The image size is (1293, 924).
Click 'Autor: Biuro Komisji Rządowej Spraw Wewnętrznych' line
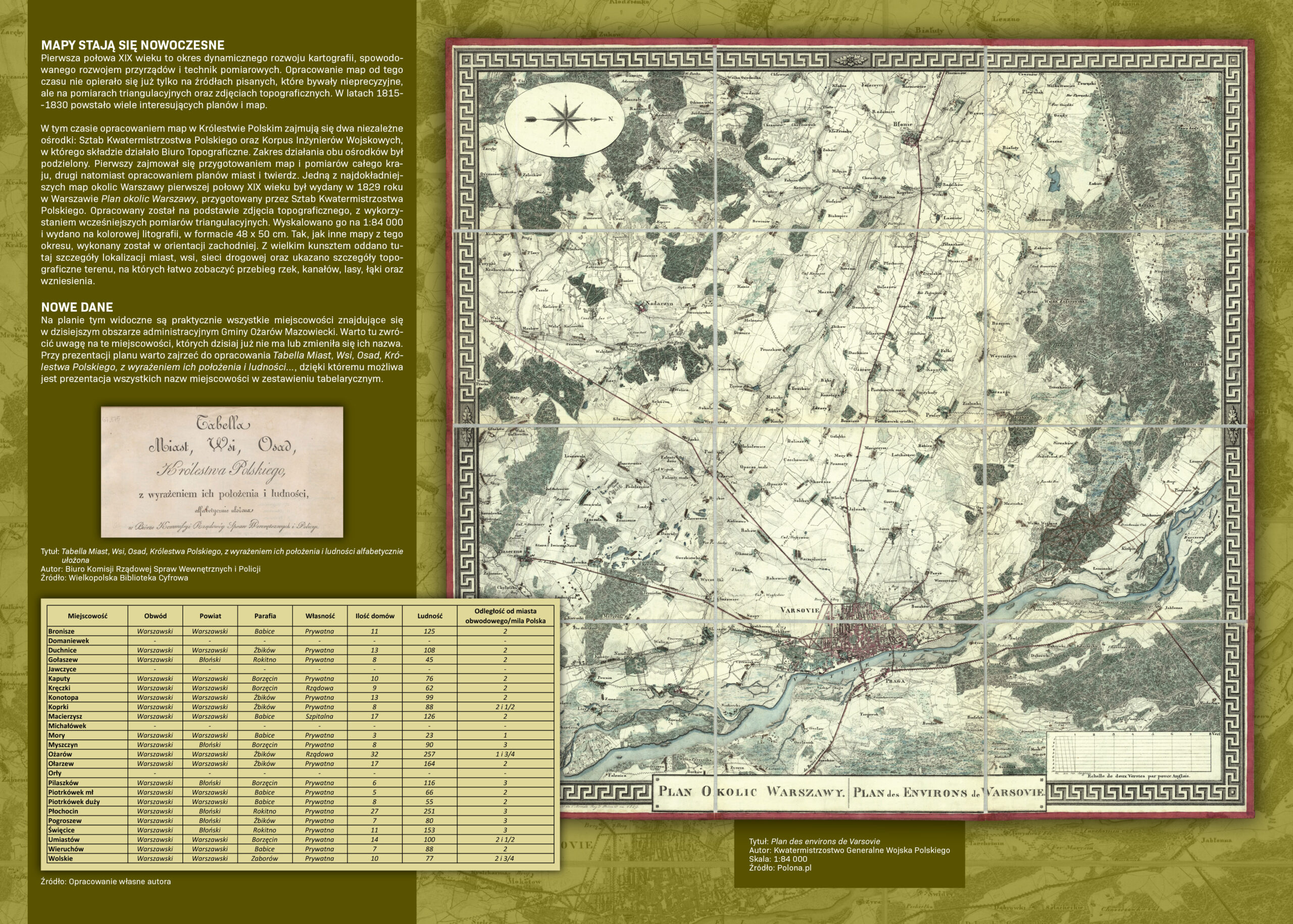tap(151, 568)
